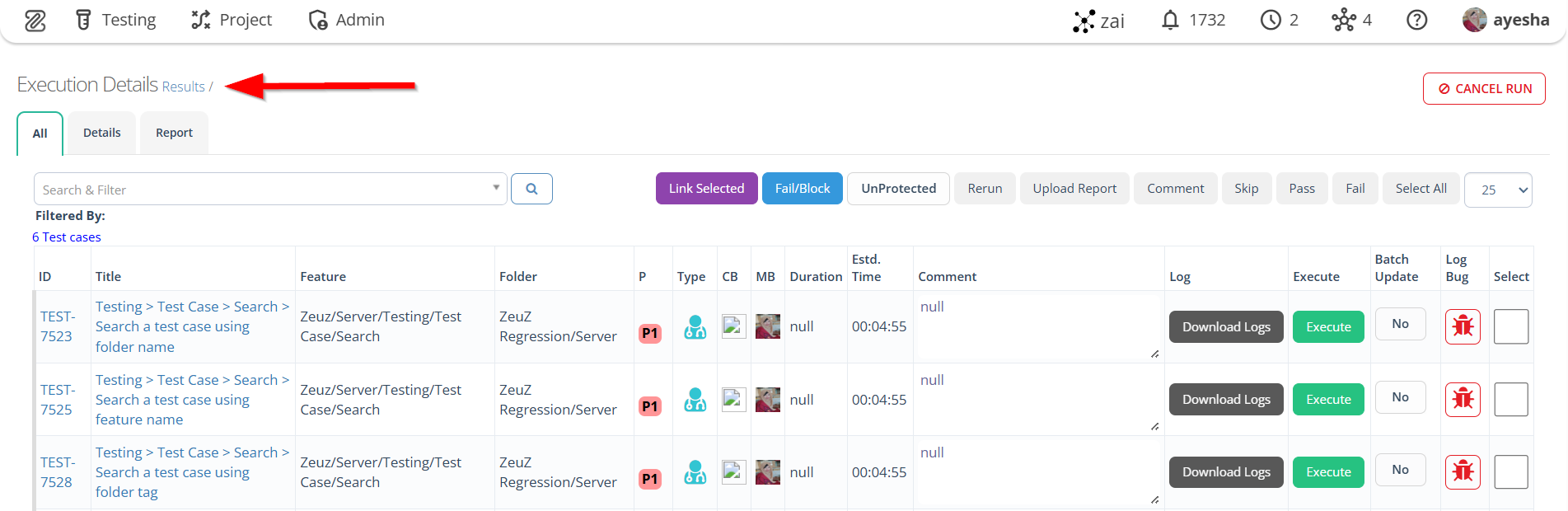Click the CANCEL RUN button
This screenshot has height=511, width=1568.
[x=1484, y=89]
